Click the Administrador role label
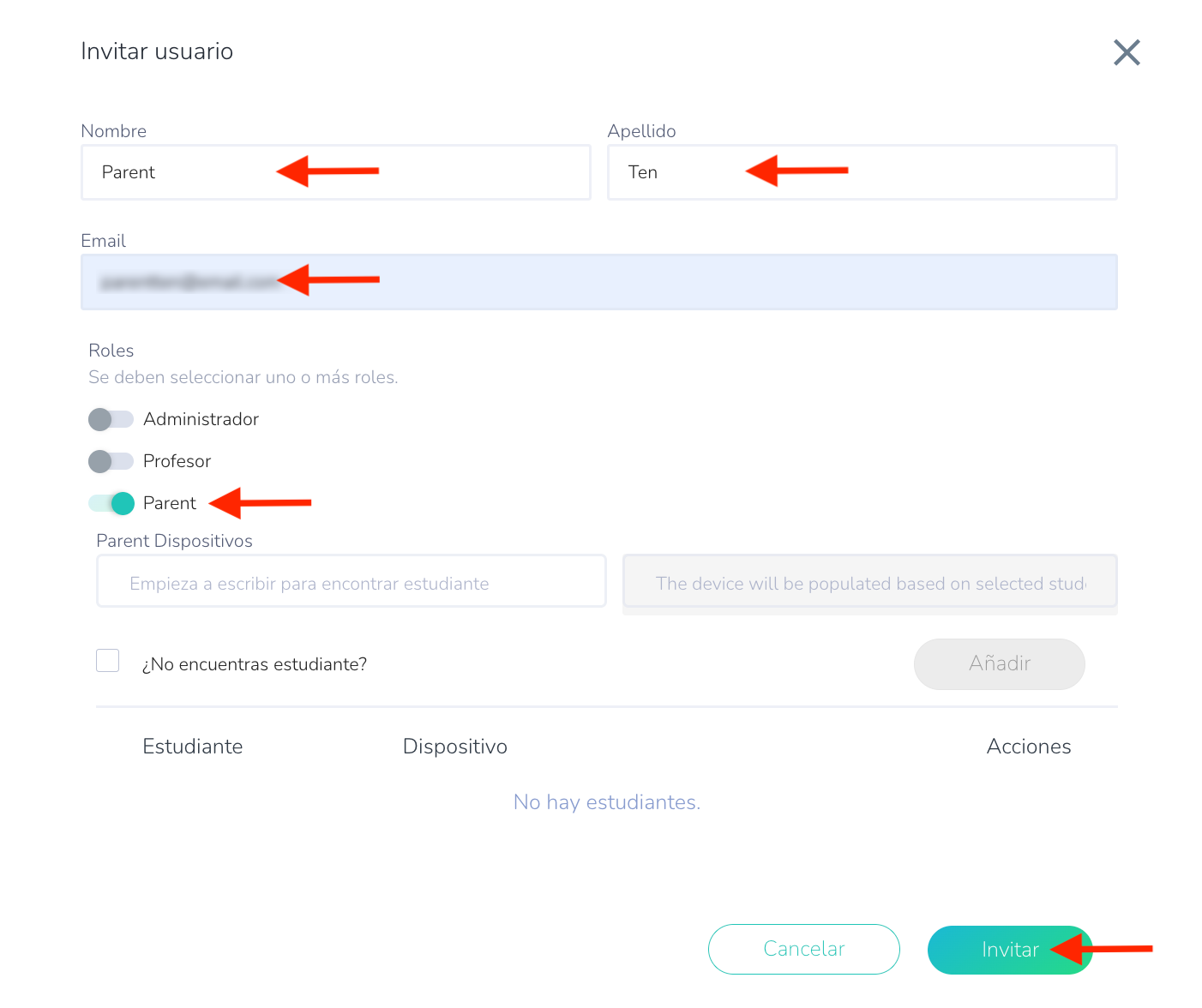Viewport: 1202px width, 1008px height. (201, 419)
